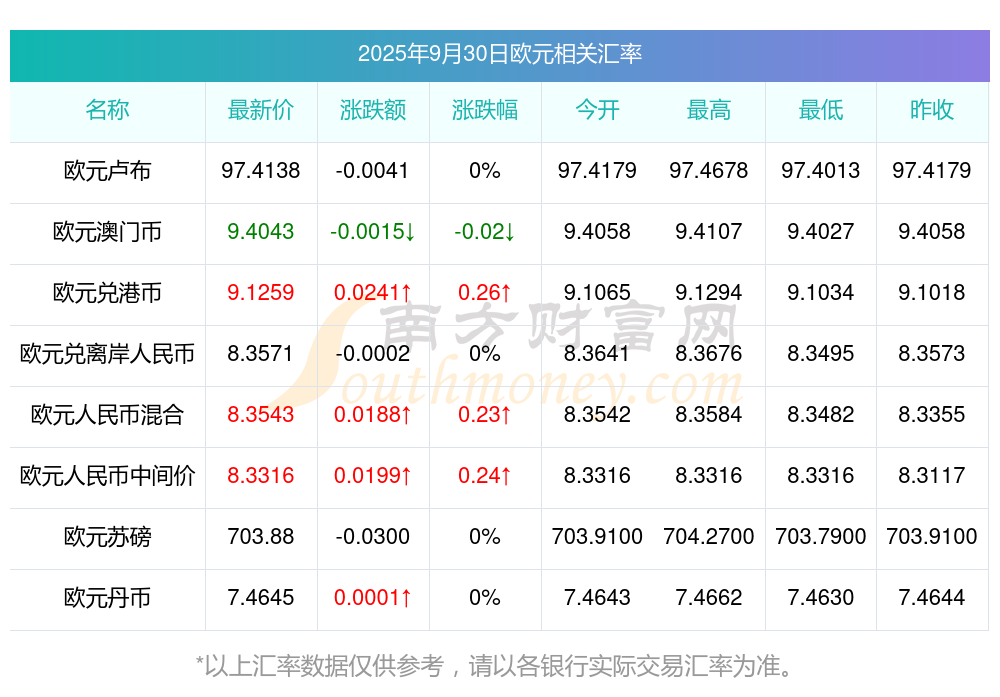Screen dimensions: 1000x697
Task: Select the 涨跌额 column header
Action: pos(373,110)
